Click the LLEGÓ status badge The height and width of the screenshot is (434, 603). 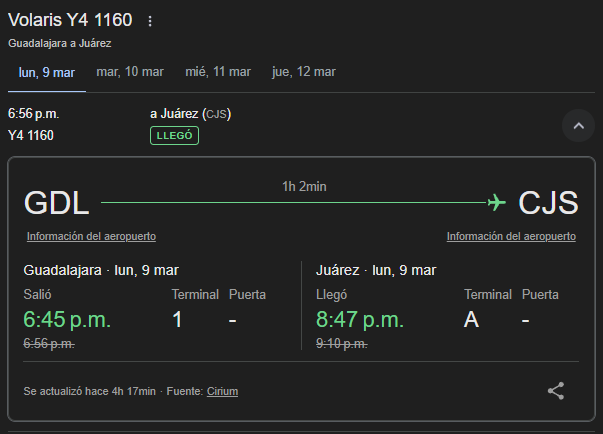coord(174,135)
